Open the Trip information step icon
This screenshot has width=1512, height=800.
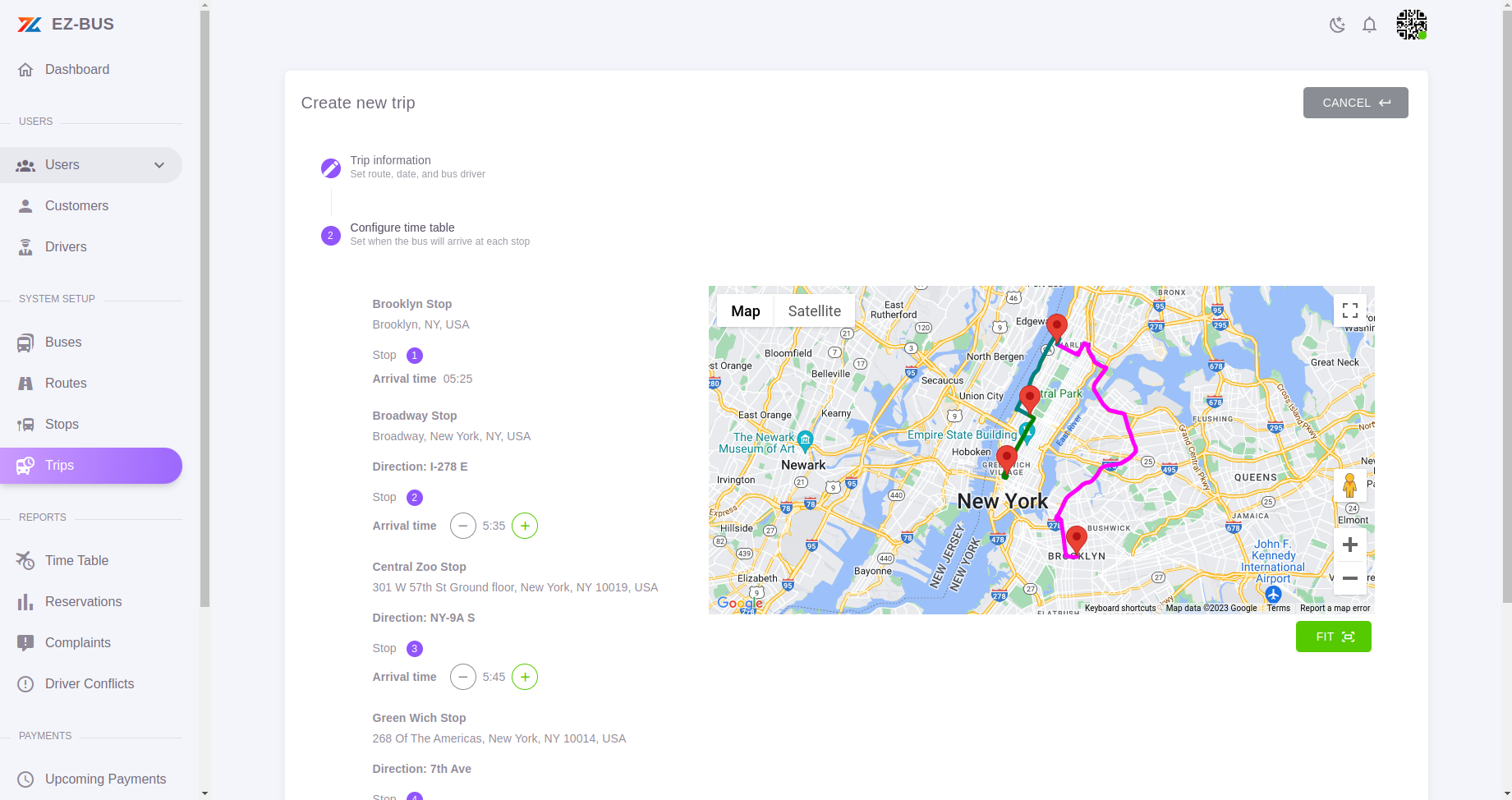point(330,168)
